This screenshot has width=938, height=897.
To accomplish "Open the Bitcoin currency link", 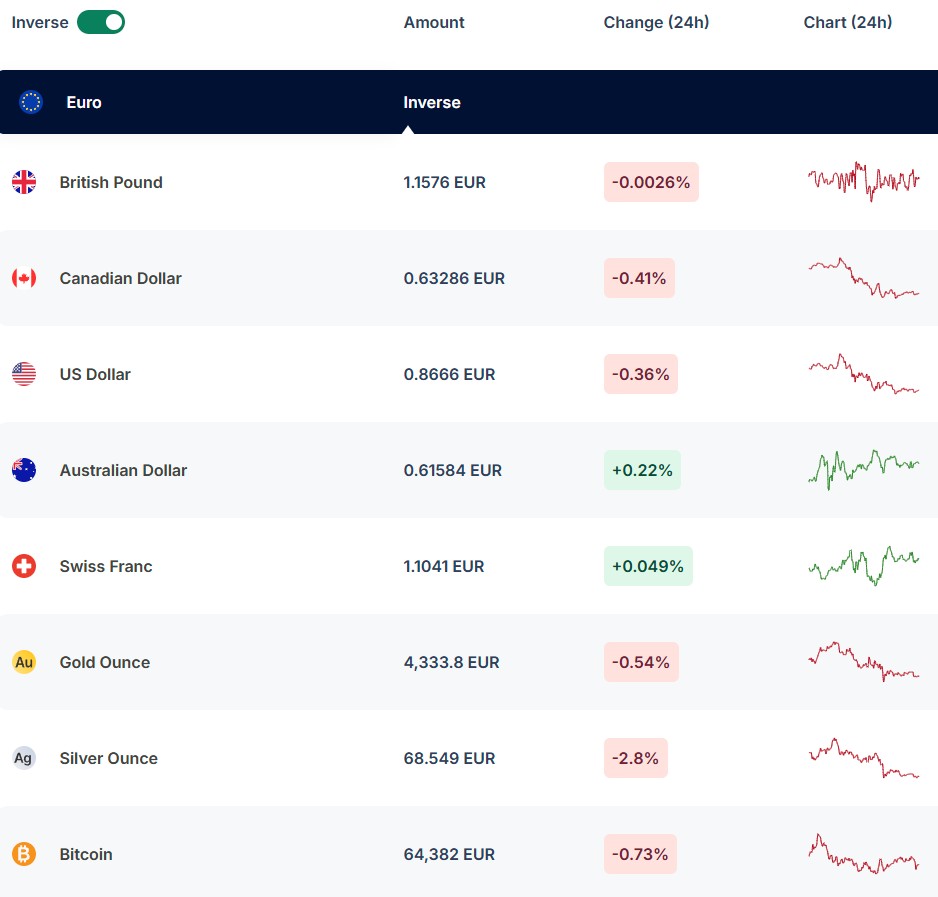I will pos(86,854).
